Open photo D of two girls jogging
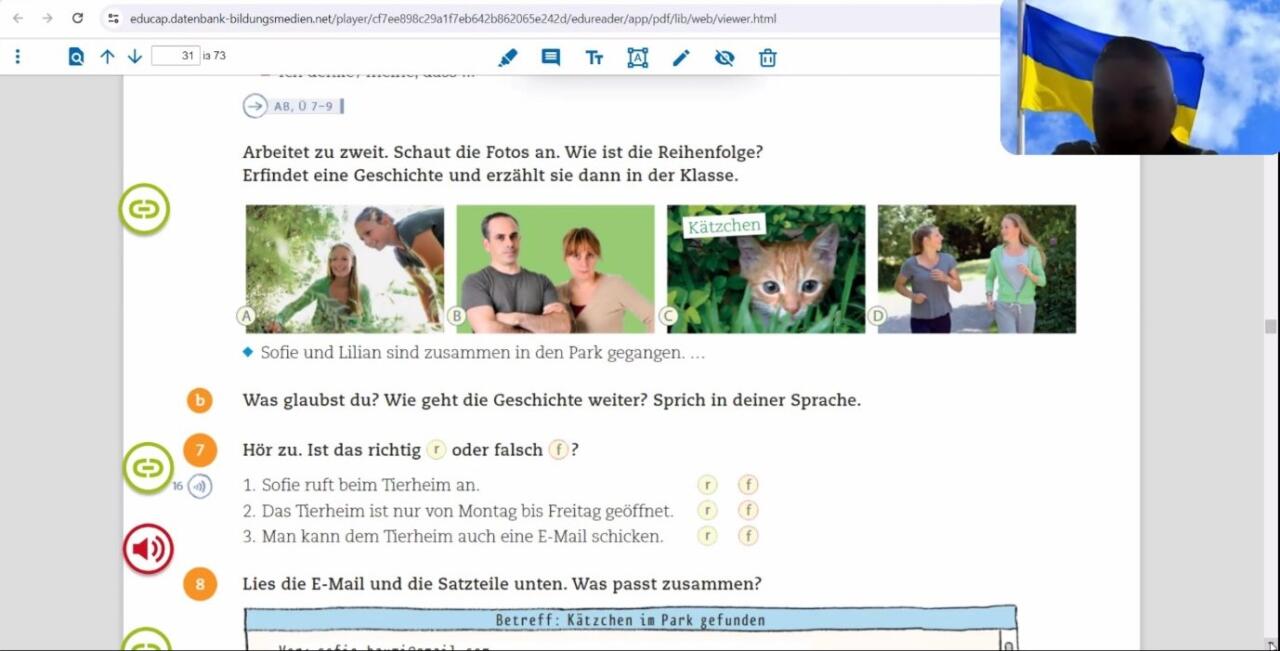The height and width of the screenshot is (651, 1280). click(x=977, y=269)
